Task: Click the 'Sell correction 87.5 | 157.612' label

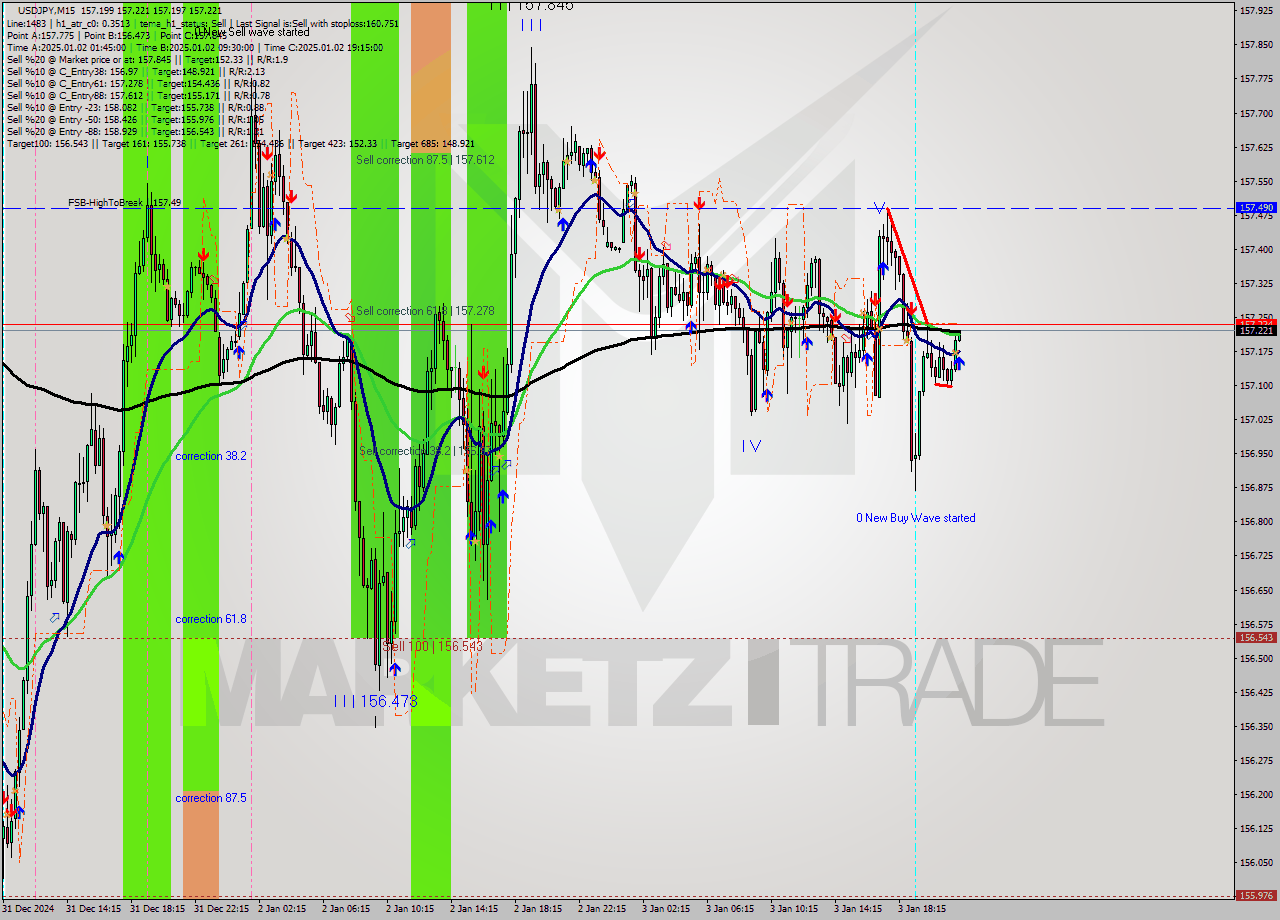Action: point(425,159)
